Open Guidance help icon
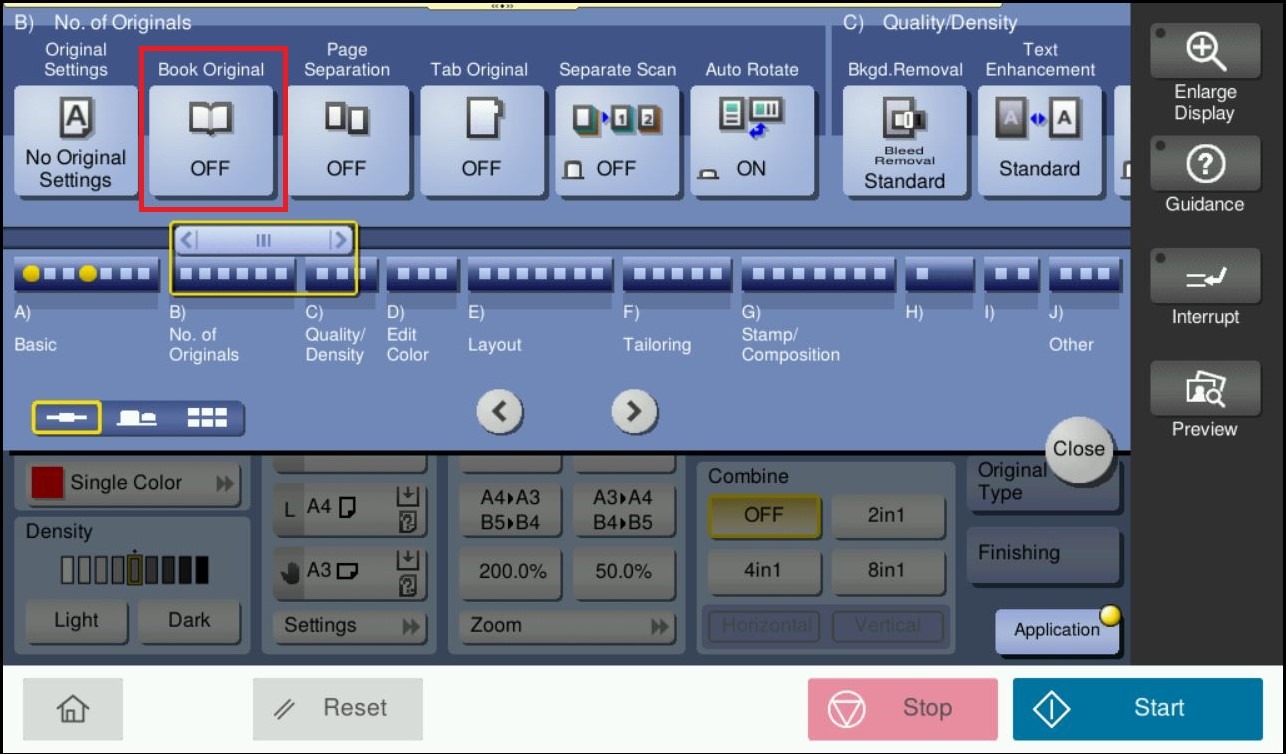1286x754 pixels. (x=1203, y=164)
